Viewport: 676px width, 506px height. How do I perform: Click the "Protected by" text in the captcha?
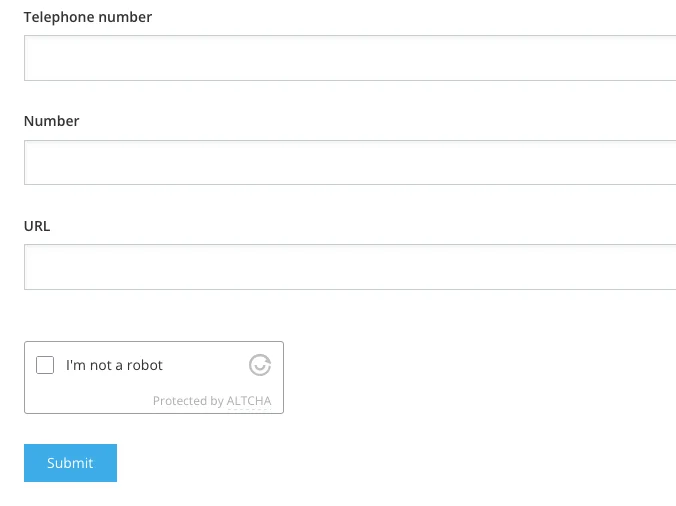[188, 401]
